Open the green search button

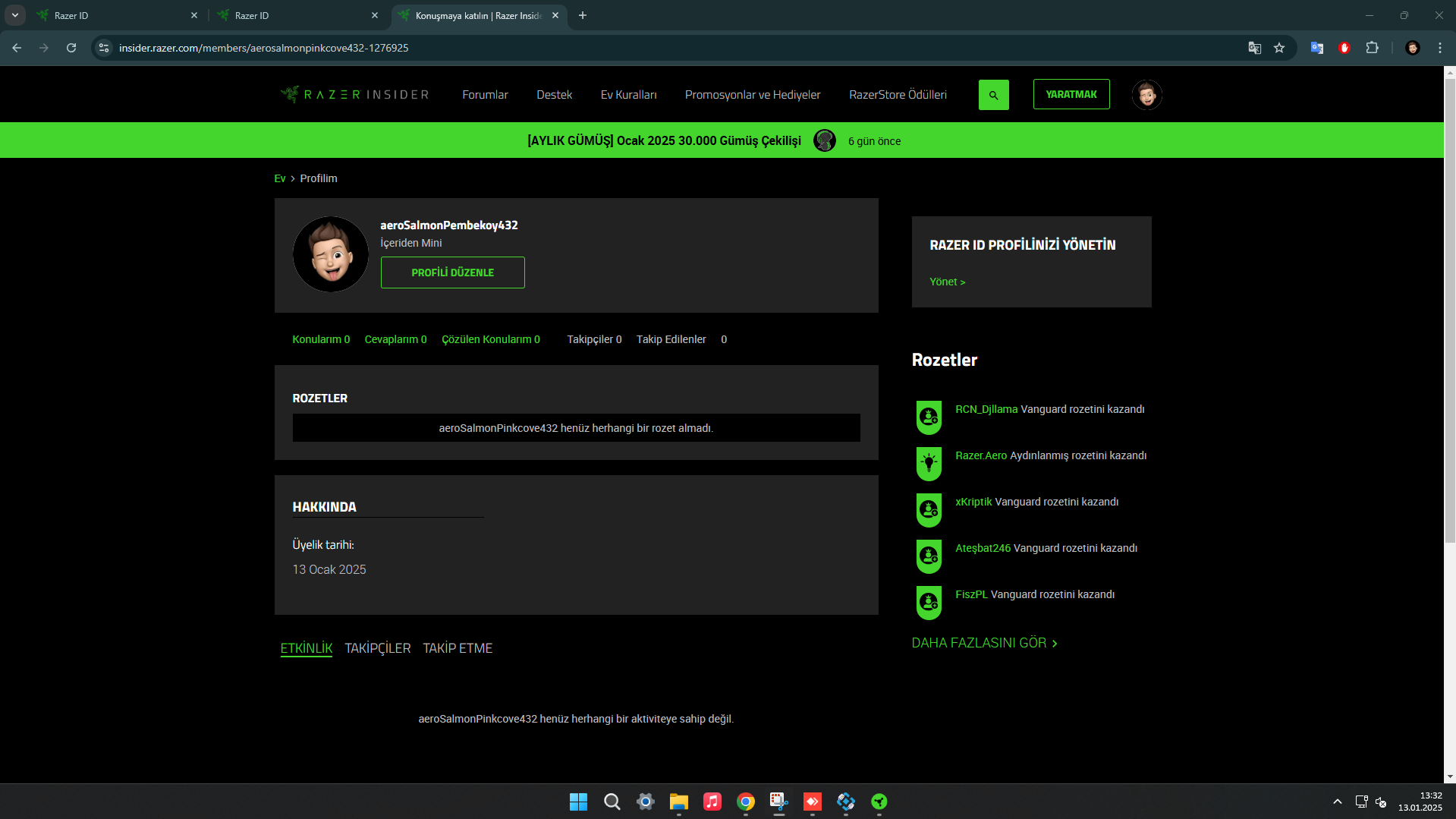coord(993,95)
